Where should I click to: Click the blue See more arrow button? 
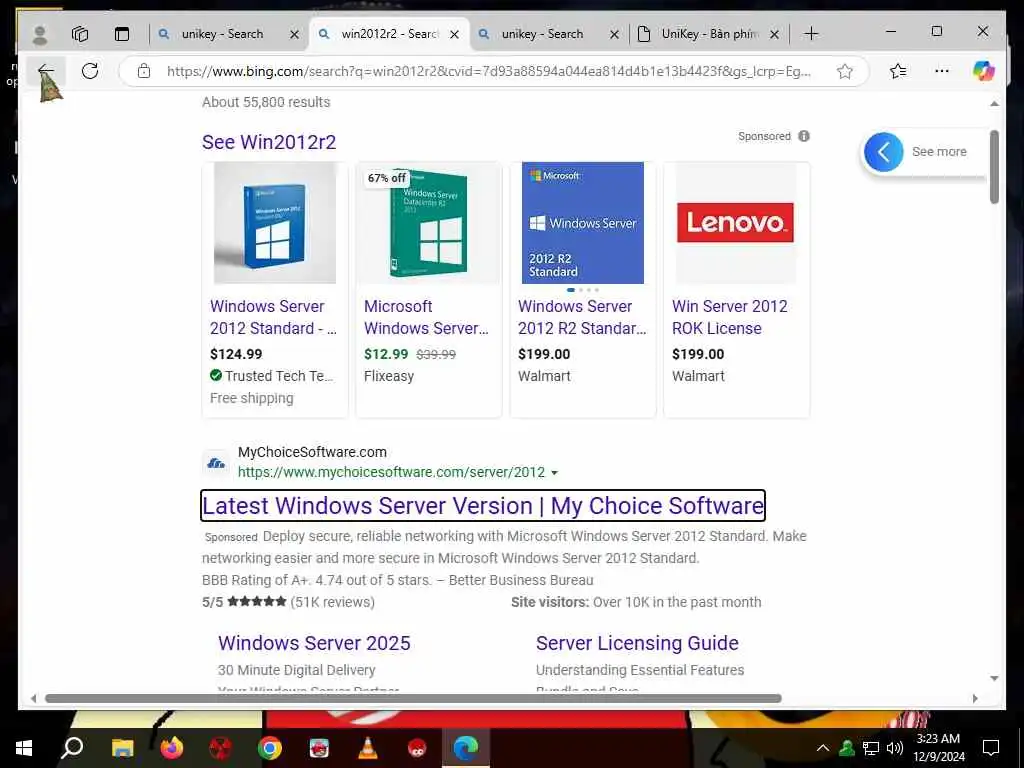(x=883, y=152)
